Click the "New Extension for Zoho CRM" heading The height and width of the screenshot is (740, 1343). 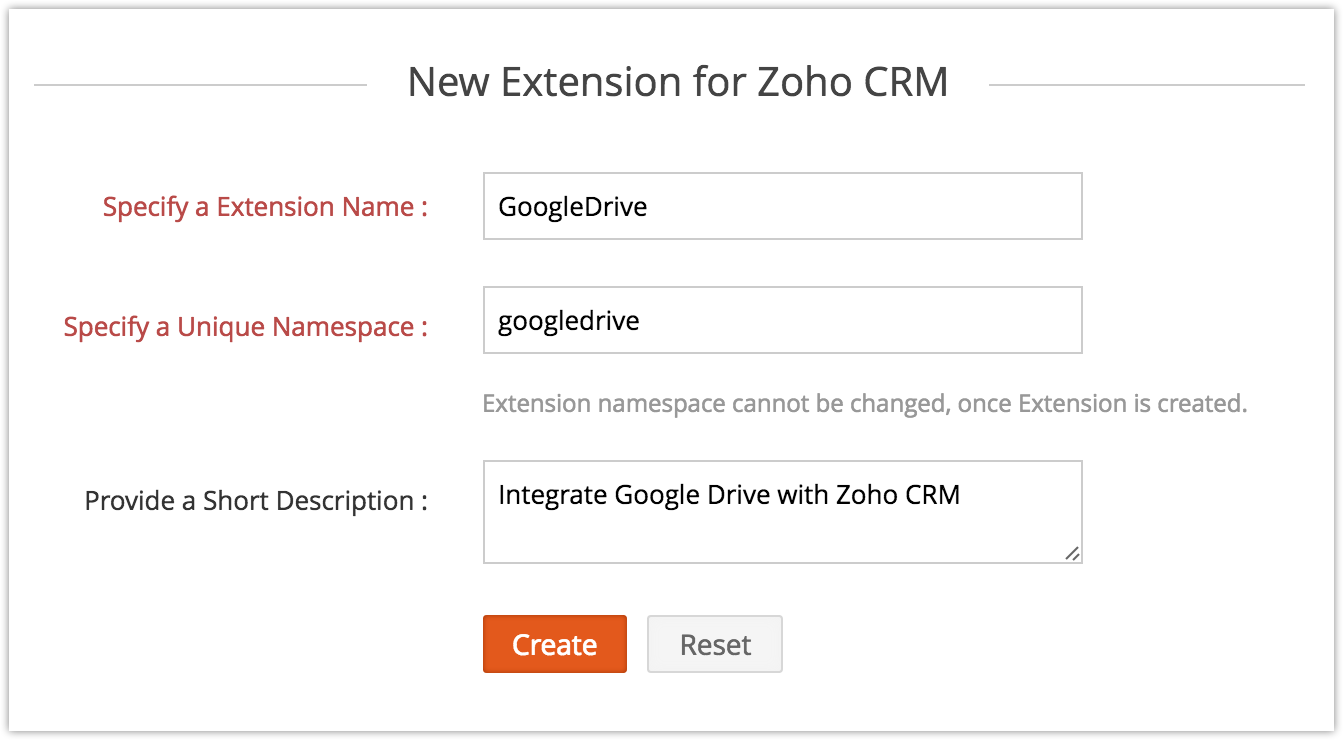(x=678, y=82)
